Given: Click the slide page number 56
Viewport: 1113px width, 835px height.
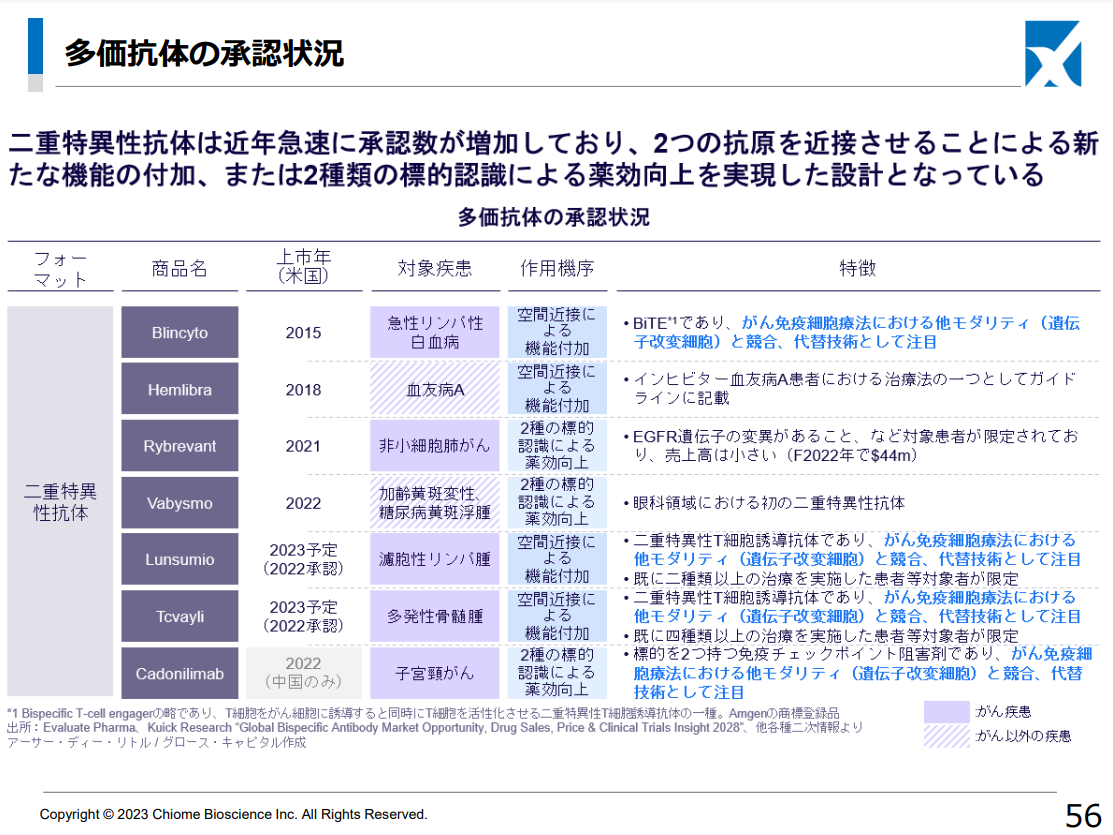Looking at the screenshot, I should point(1083,815).
